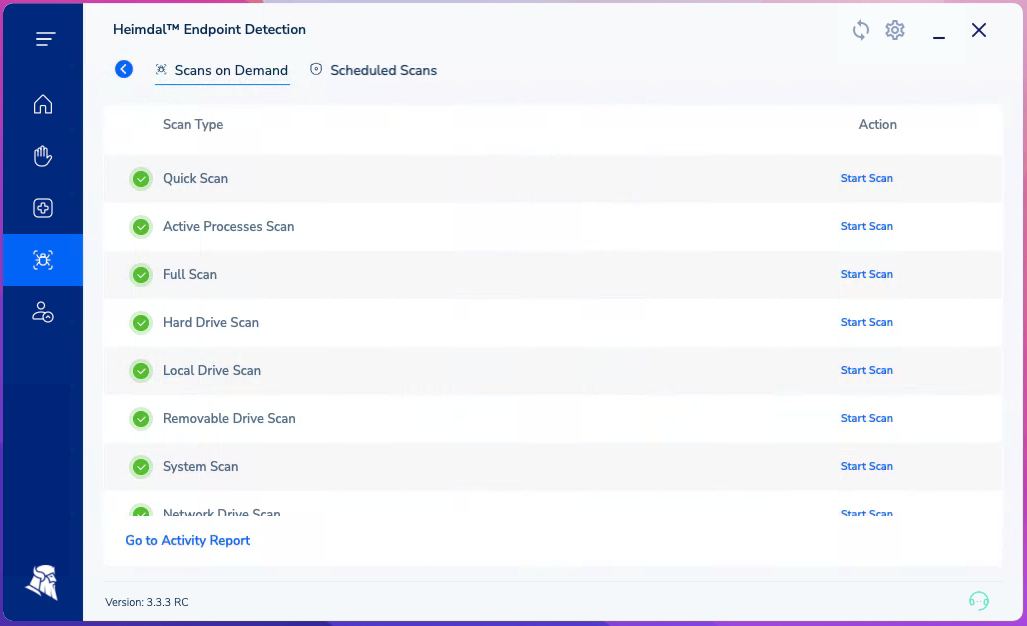Open the plus-box patch management sidebar icon
The width and height of the screenshot is (1027, 626).
point(43,208)
